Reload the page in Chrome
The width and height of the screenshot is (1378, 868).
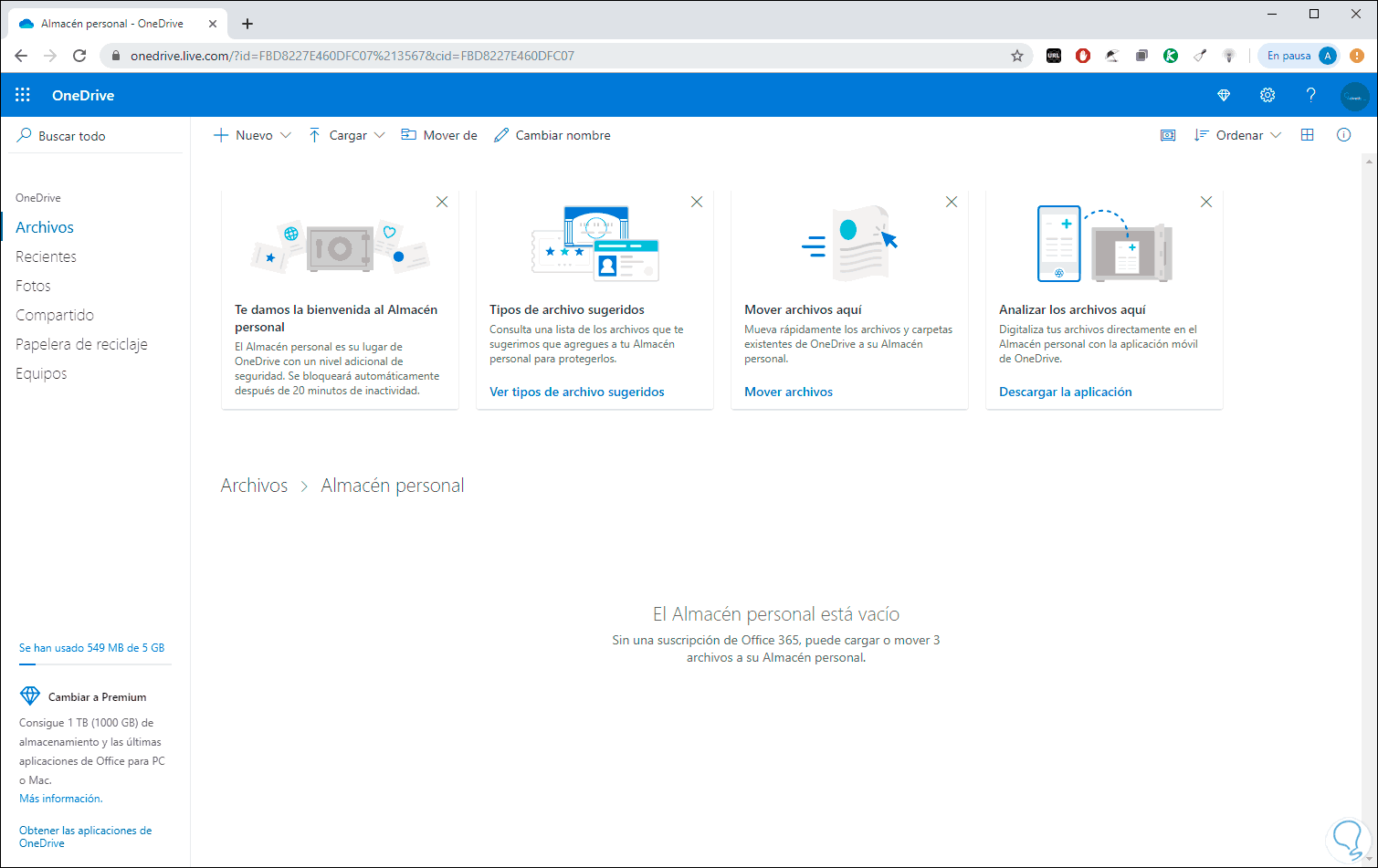[79, 56]
